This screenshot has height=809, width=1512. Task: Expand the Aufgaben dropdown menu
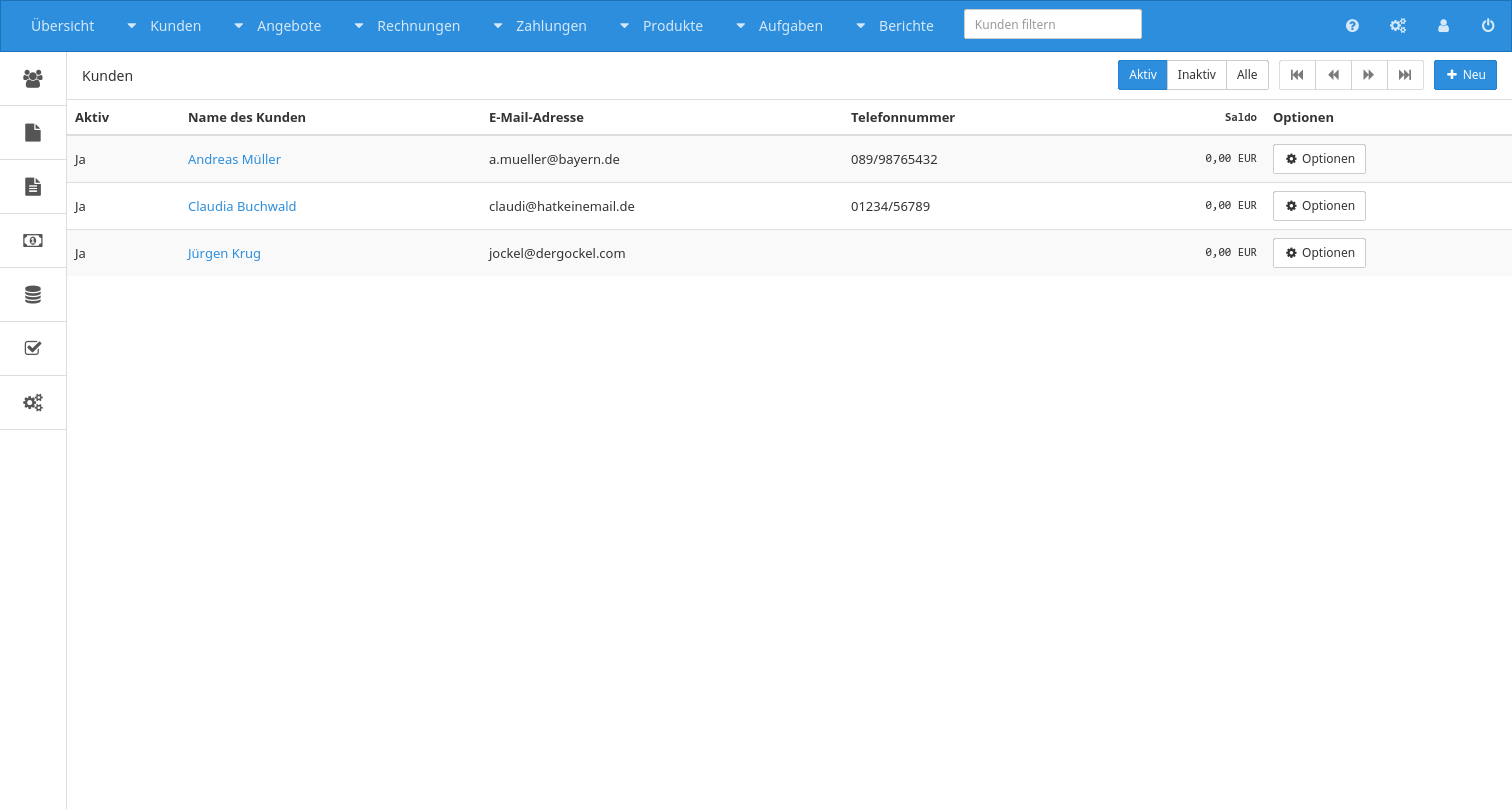(x=779, y=26)
